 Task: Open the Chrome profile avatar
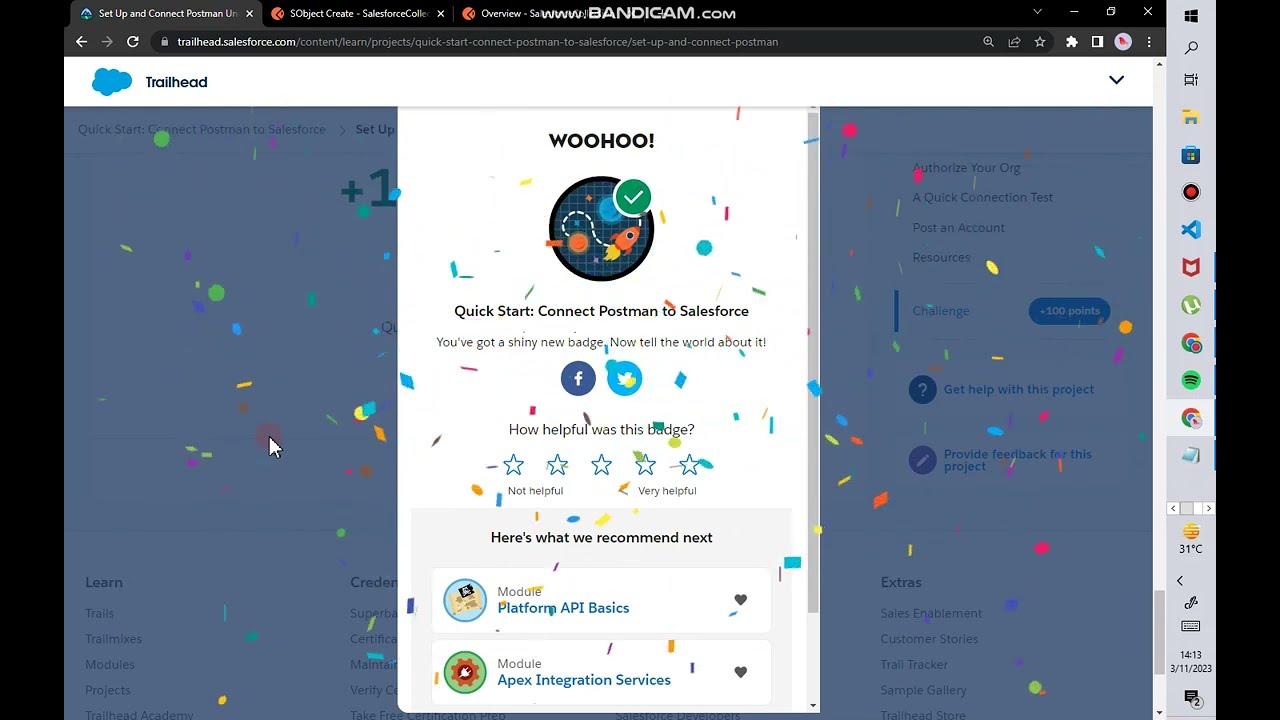click(1123, 42)
